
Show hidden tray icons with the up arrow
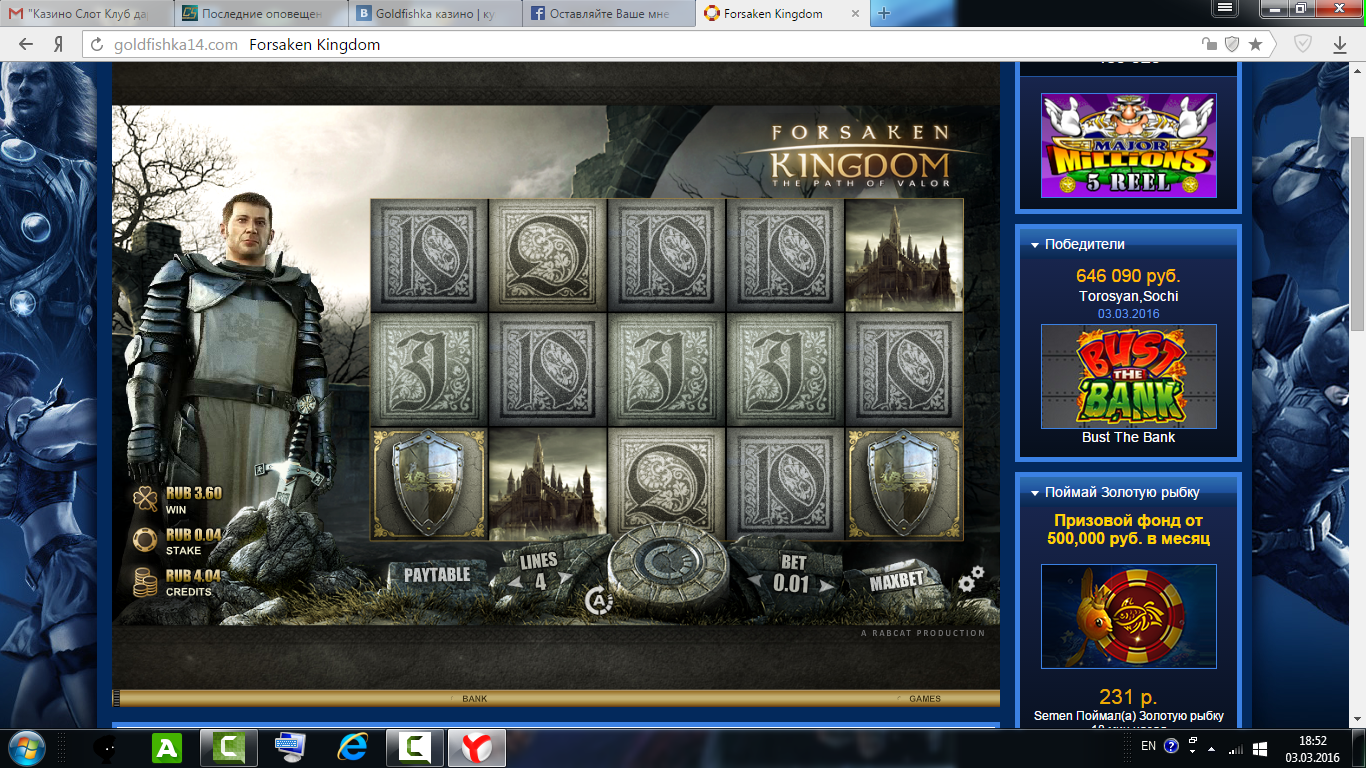click(x=1212, y=748)
